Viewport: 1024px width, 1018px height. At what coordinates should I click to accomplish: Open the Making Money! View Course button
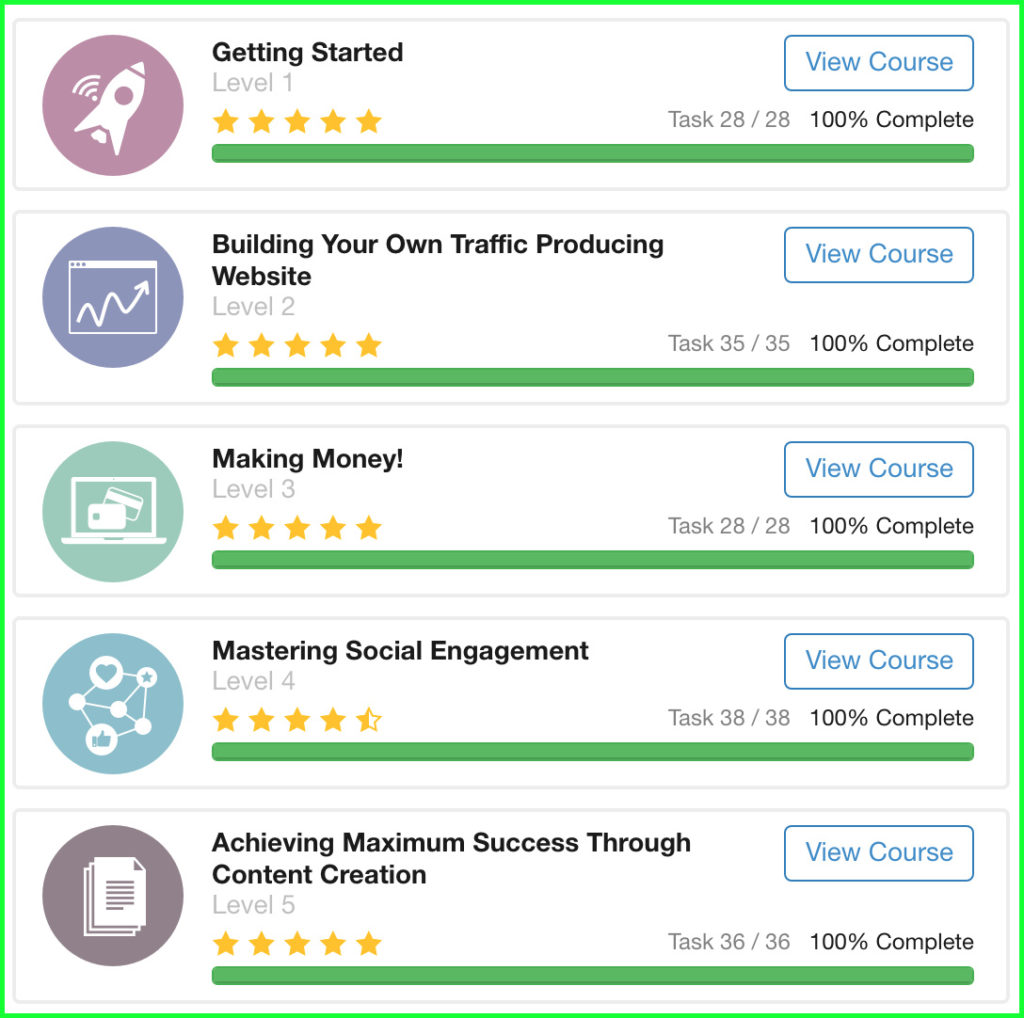pyautogui.click(x=878, y=469)
